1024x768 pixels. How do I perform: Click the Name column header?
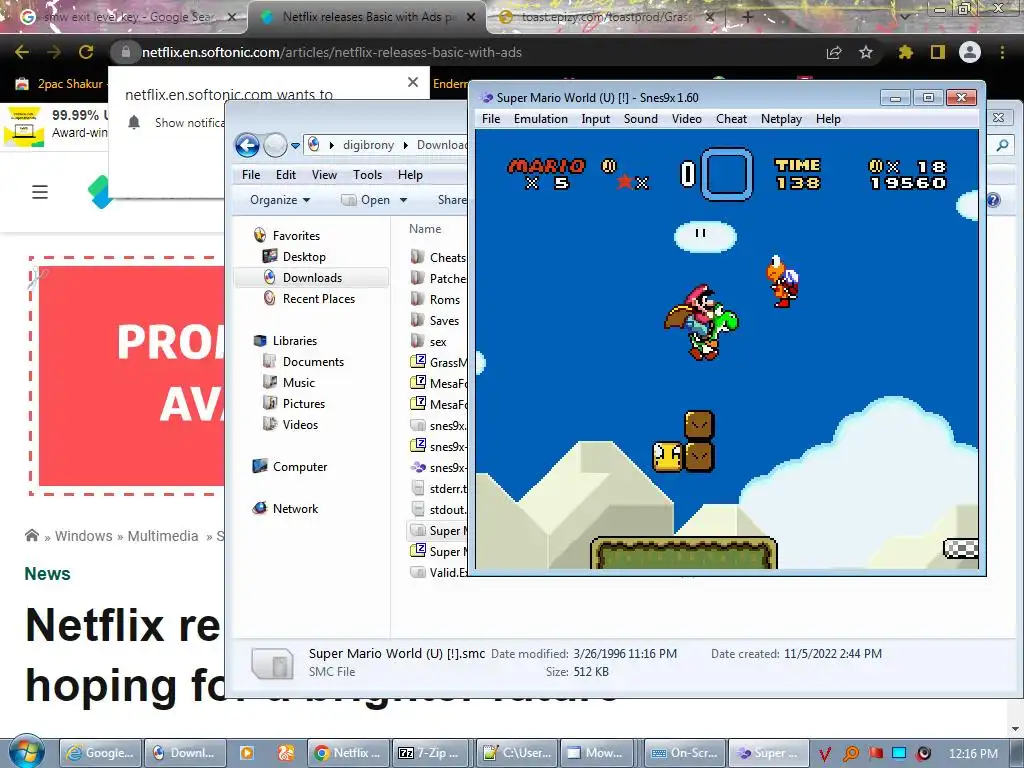[425, 229]
